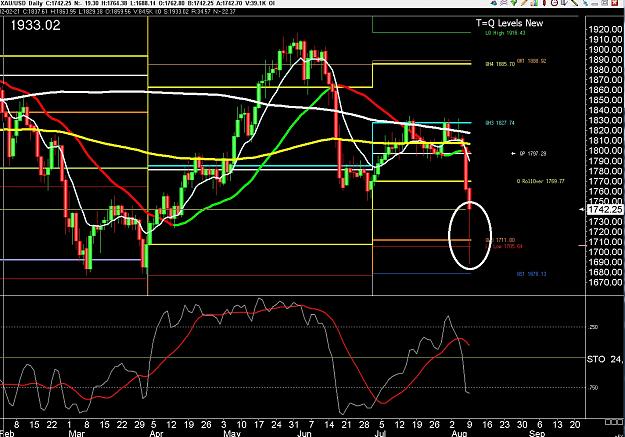625x437 pixels.
Task: Click the date 31 on the time axis
Action: [294, 425]
